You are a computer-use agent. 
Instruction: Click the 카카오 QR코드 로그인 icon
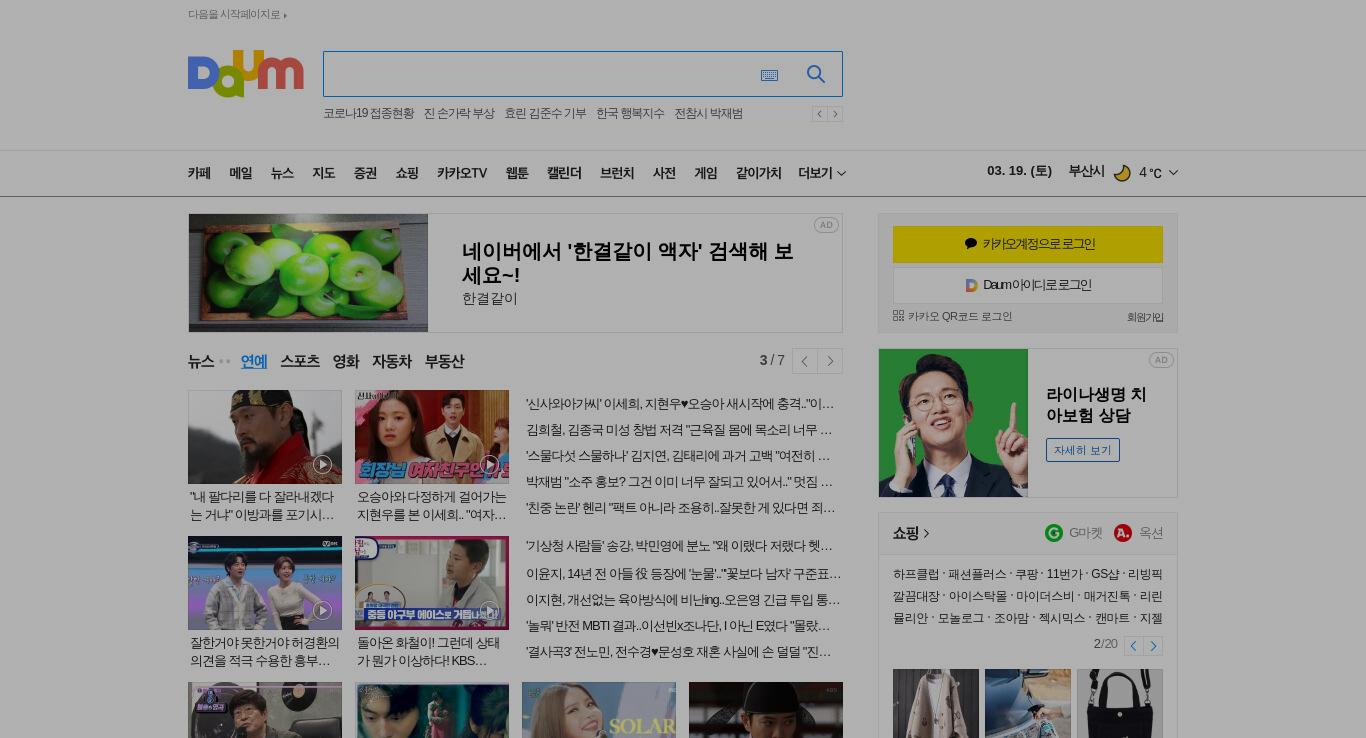pos(898,316)
